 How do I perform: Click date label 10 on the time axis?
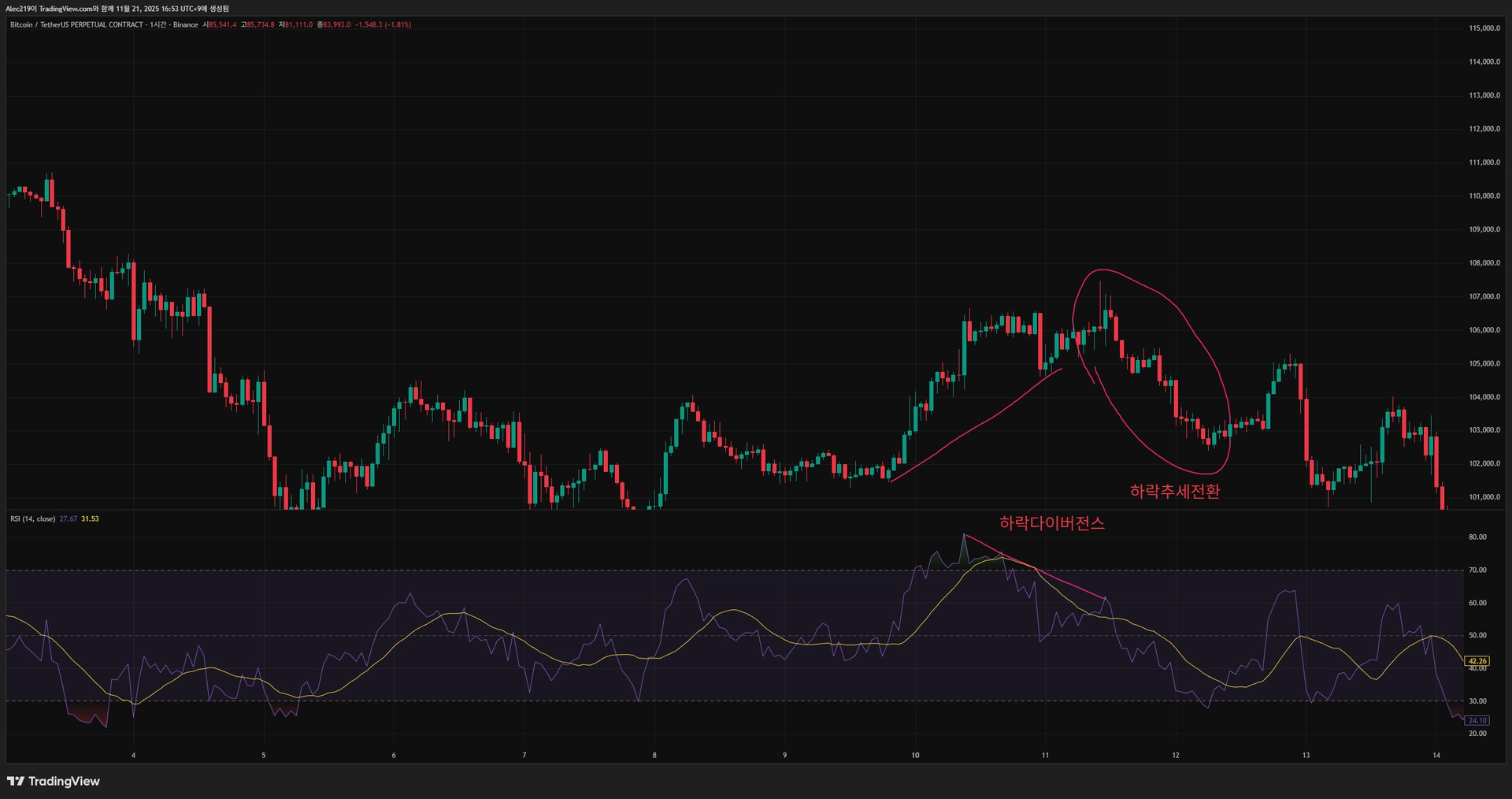click(915, 755)
